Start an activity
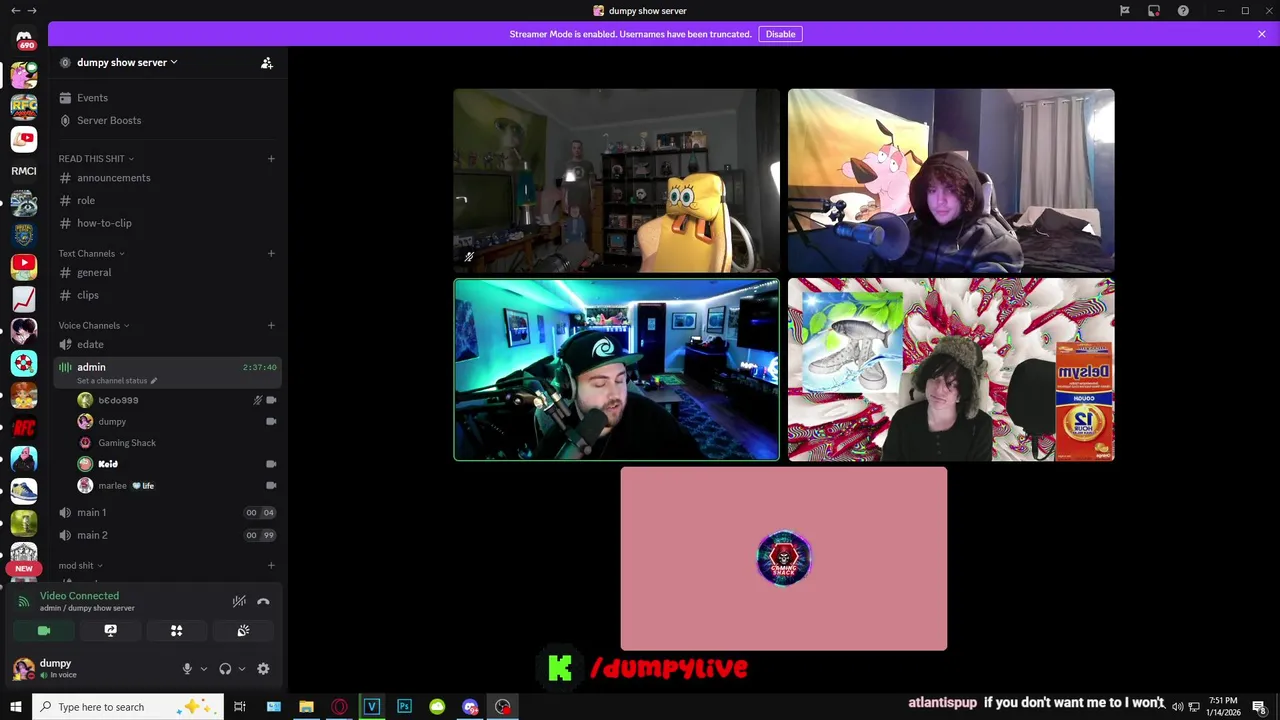 point(176,630)
